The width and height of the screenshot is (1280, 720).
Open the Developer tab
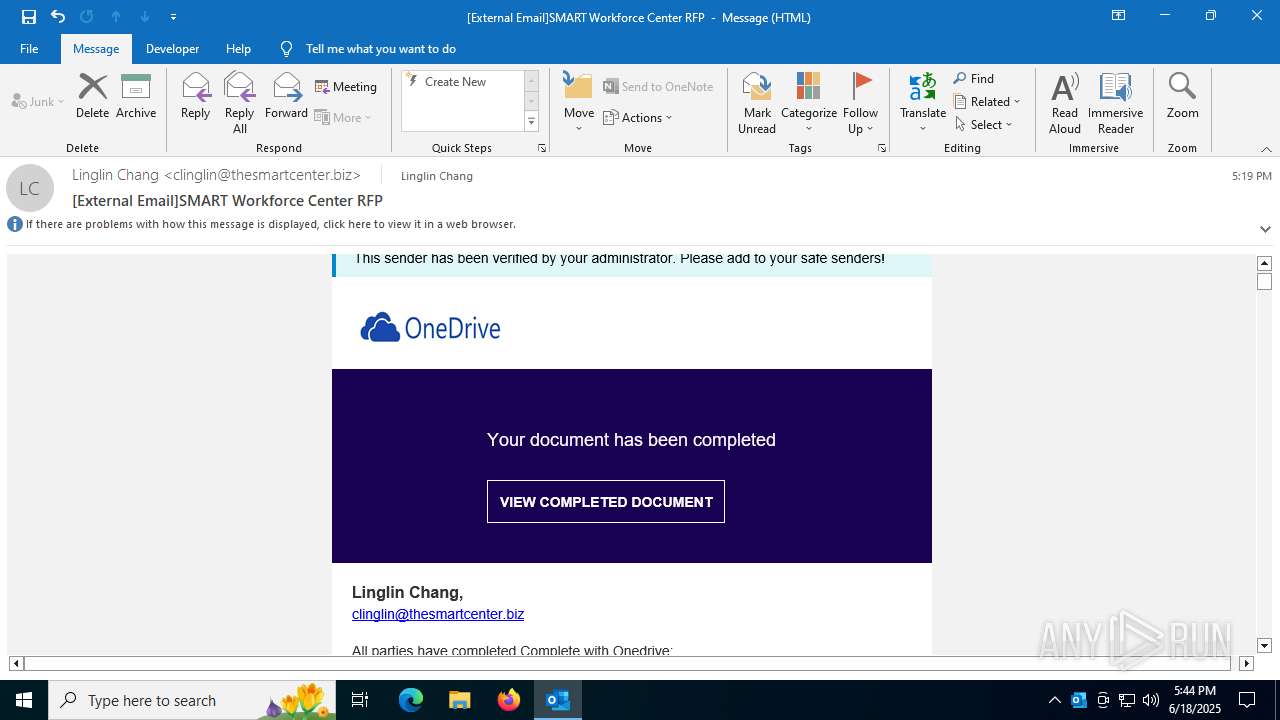click(x=172, y=48)
